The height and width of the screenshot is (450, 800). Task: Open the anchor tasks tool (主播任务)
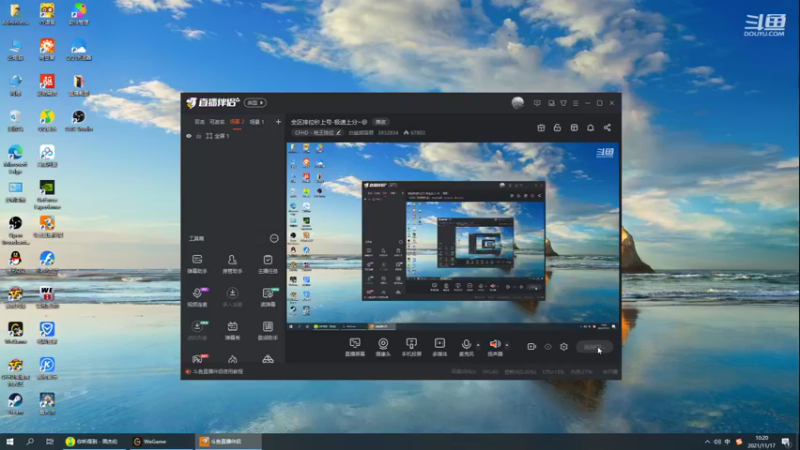pos(267,264)
